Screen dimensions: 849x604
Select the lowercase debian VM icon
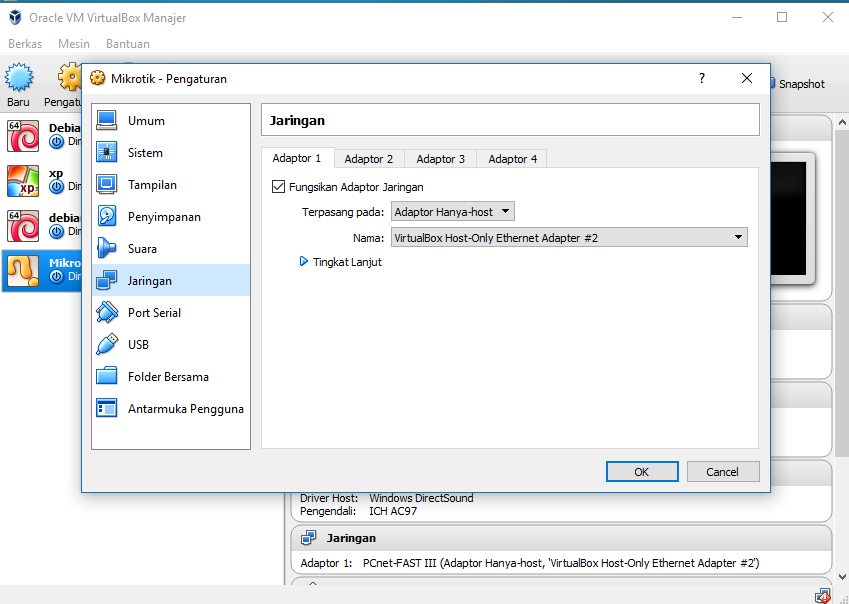pos(23,226)
